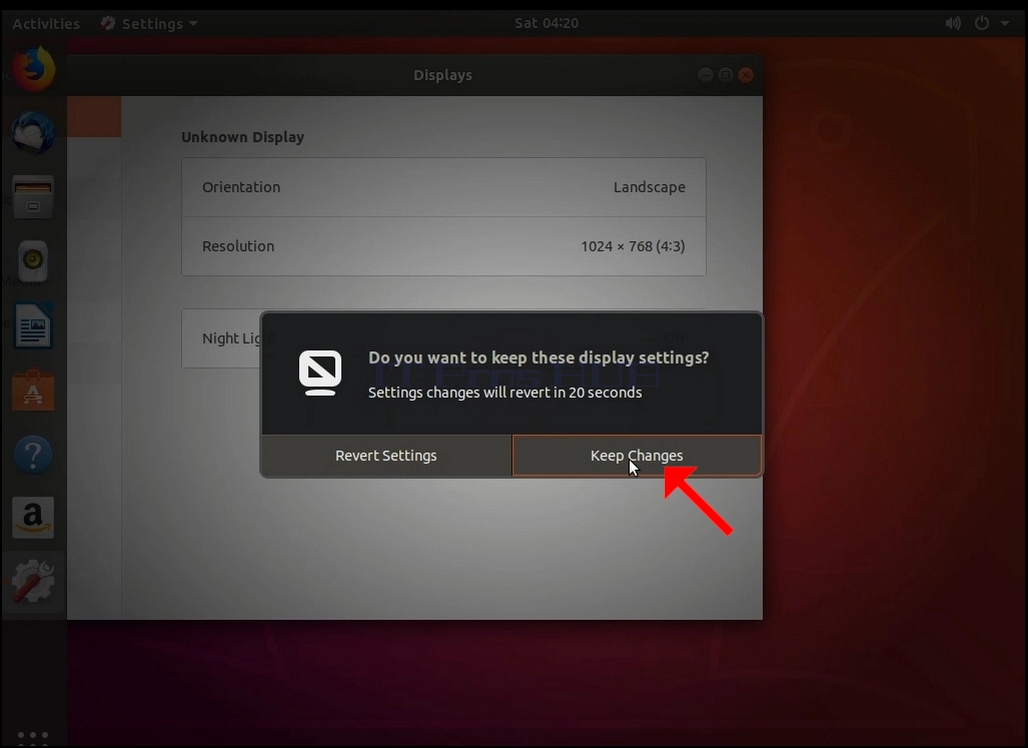The width and height of the screenshot is (1028, 748).
Task: Open the Activities overview
Action: 46,24
